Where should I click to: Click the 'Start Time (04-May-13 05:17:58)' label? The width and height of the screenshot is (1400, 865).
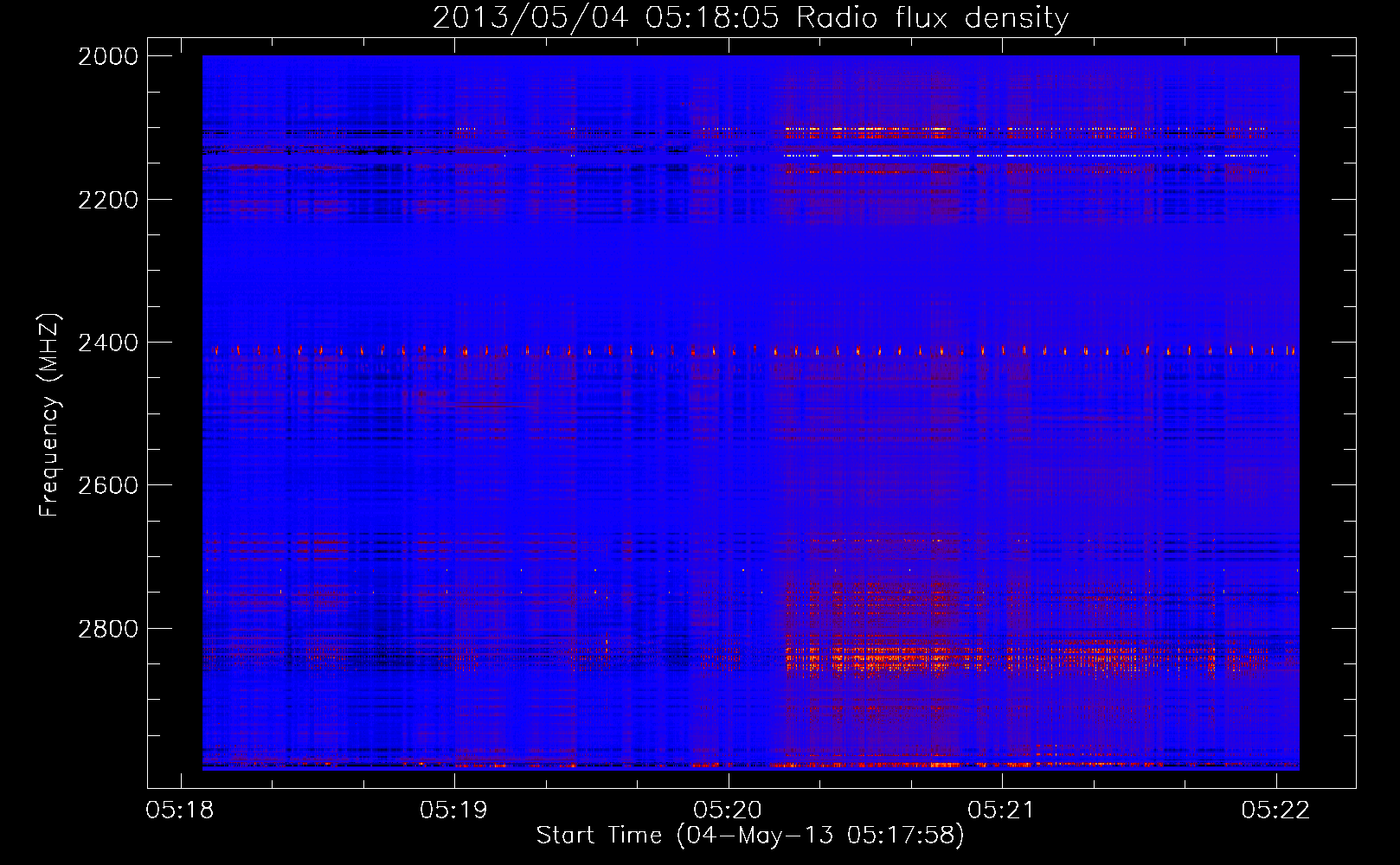(x=750, y=836)
